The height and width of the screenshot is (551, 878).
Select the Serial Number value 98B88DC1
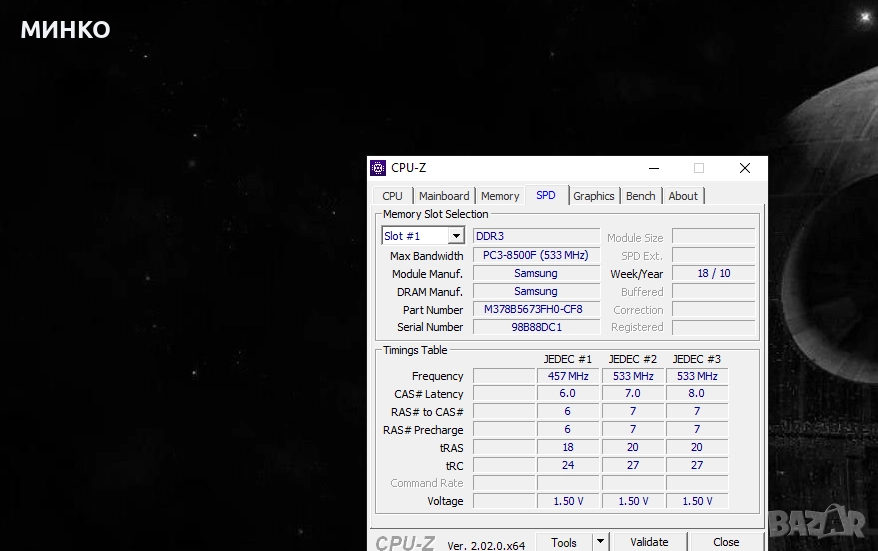[x=535, y=327]
